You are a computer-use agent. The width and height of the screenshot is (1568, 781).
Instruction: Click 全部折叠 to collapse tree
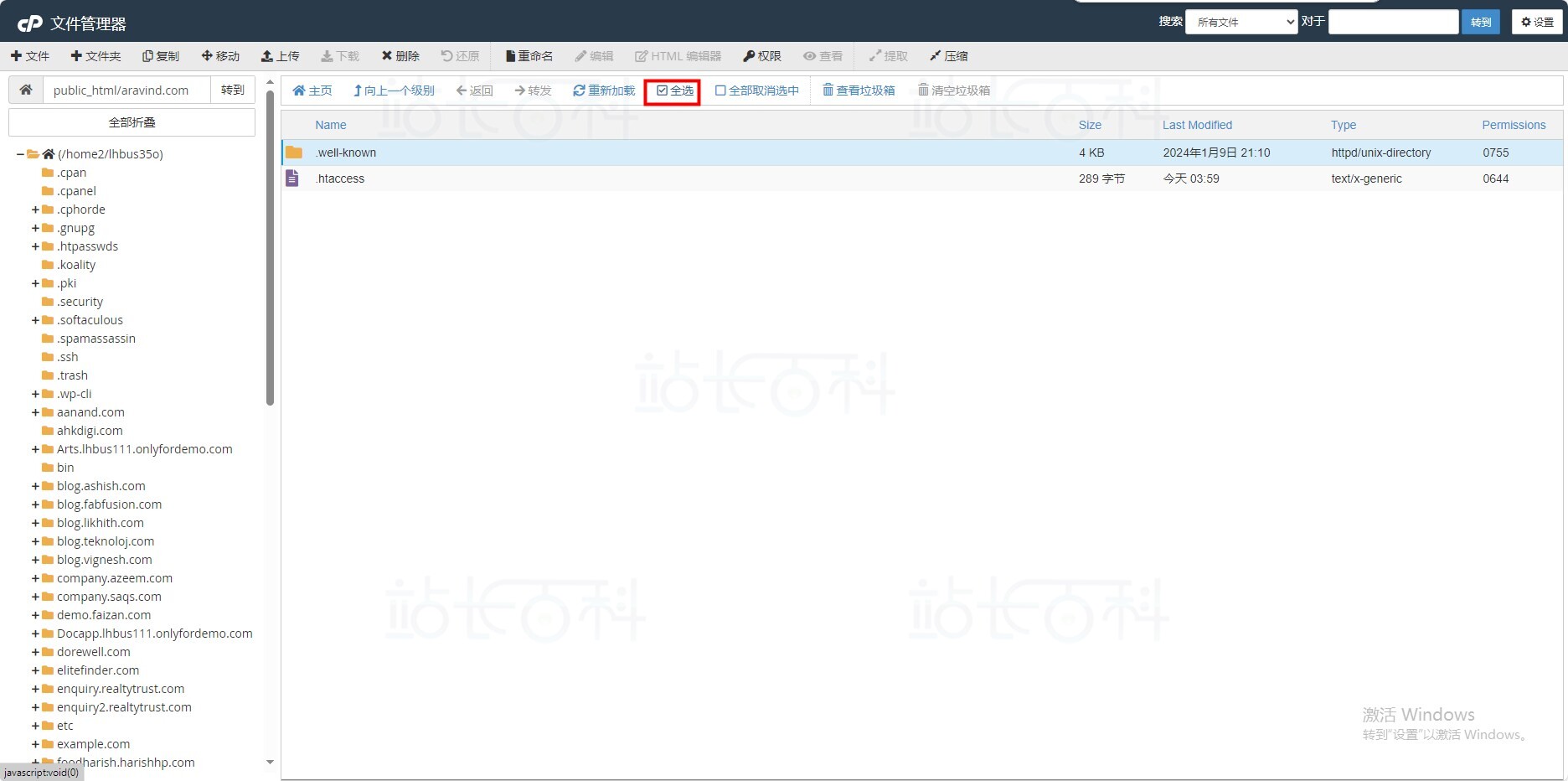click(x=132, y=122)
